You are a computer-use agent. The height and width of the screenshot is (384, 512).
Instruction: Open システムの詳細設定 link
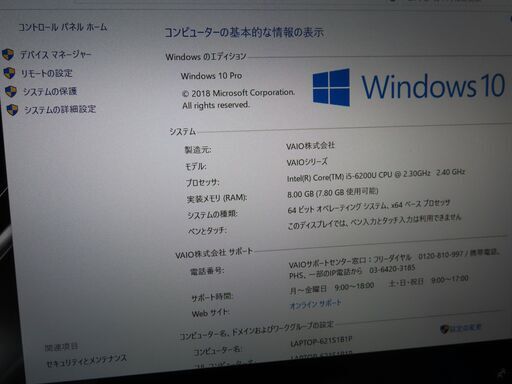click(x=60, y=109)
